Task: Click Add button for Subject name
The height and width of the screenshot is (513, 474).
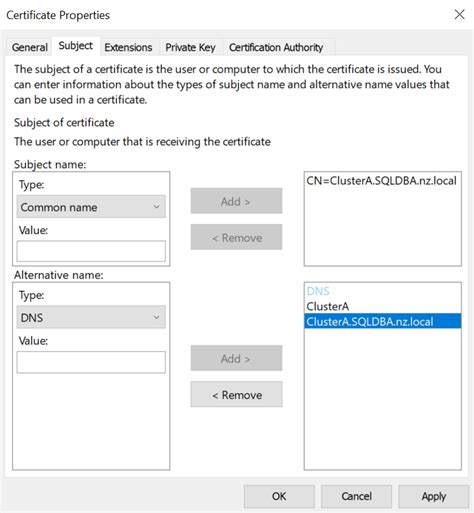Action: (x=236, y=201)
